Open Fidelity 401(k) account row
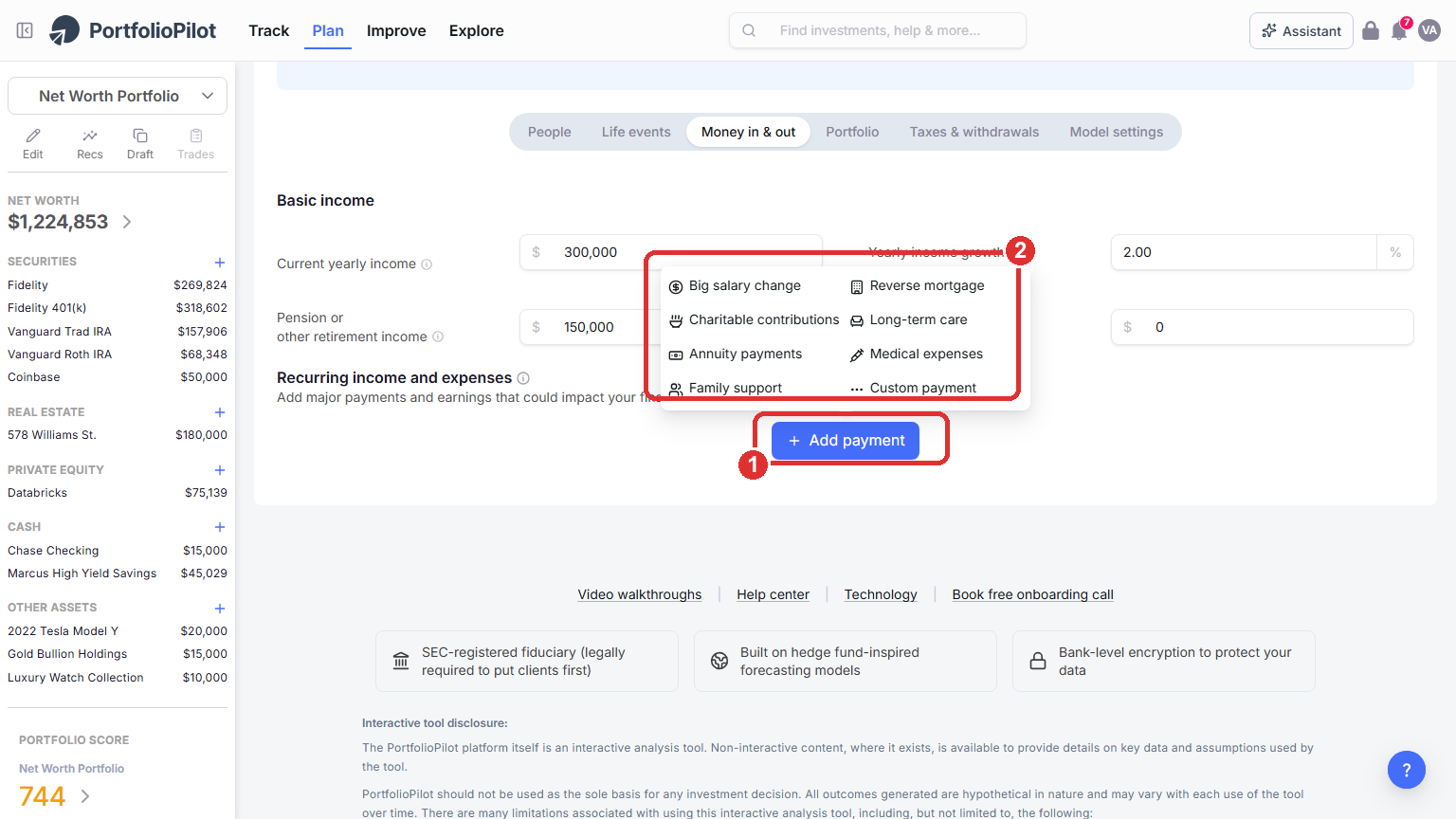1456x819 pixels. [118, 308]
